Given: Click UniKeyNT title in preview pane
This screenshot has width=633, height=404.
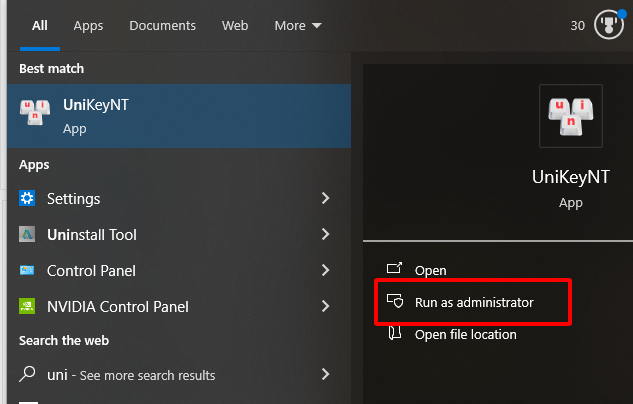Looking at the screenshot, I should click(x=570, y=177).
